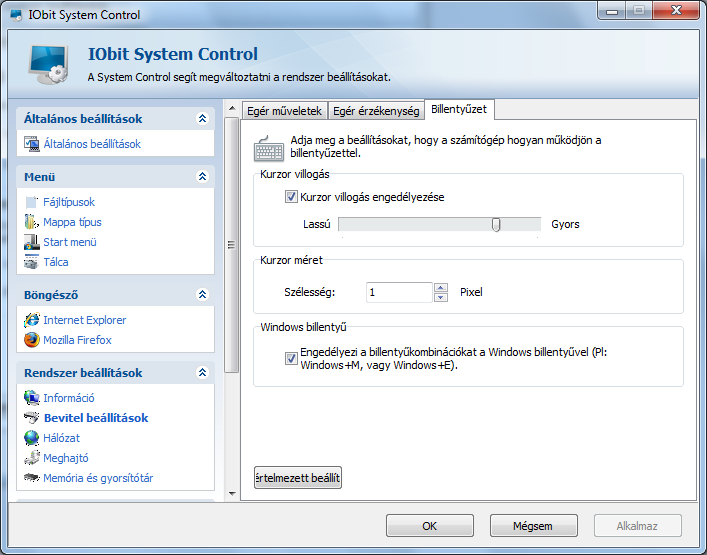Collapse the Böngésző section
Screen dimensions: 707x555
pyautogui.click(x=202, y=294)
